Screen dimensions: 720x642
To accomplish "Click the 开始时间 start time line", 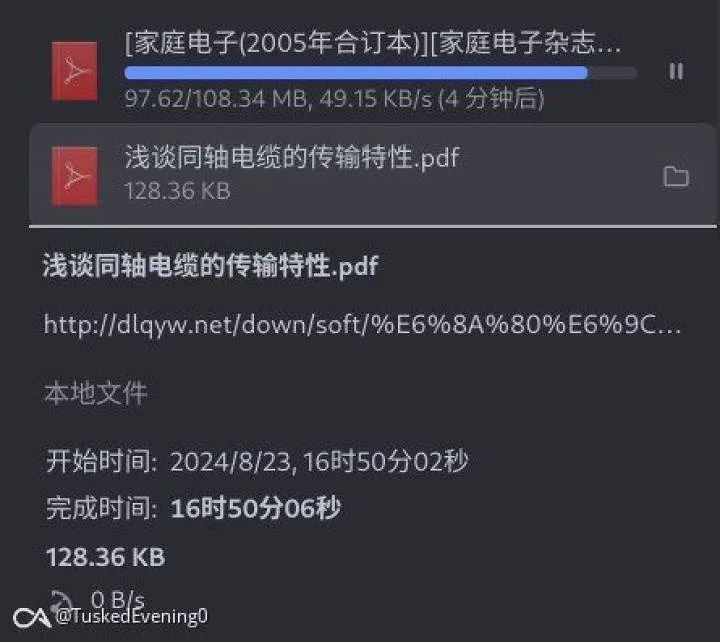I will click(257, 462).
